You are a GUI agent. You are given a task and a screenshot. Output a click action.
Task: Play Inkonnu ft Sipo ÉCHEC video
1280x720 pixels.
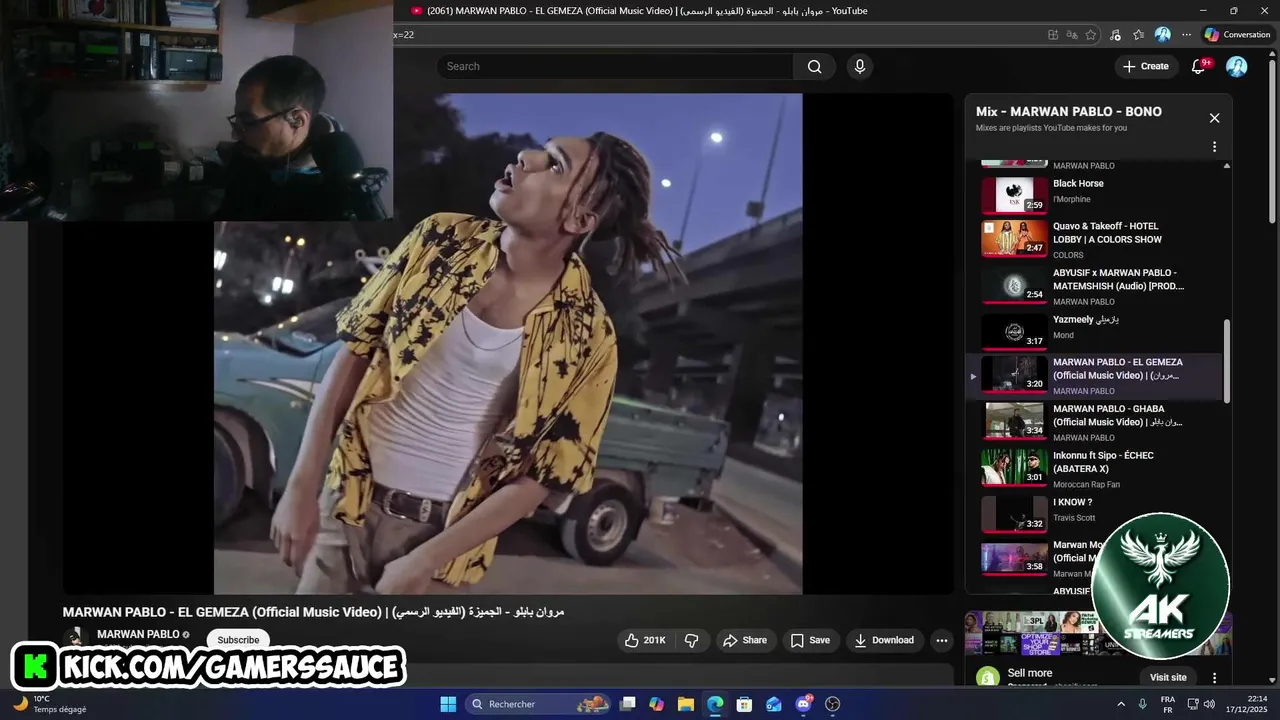[1095, 469]
